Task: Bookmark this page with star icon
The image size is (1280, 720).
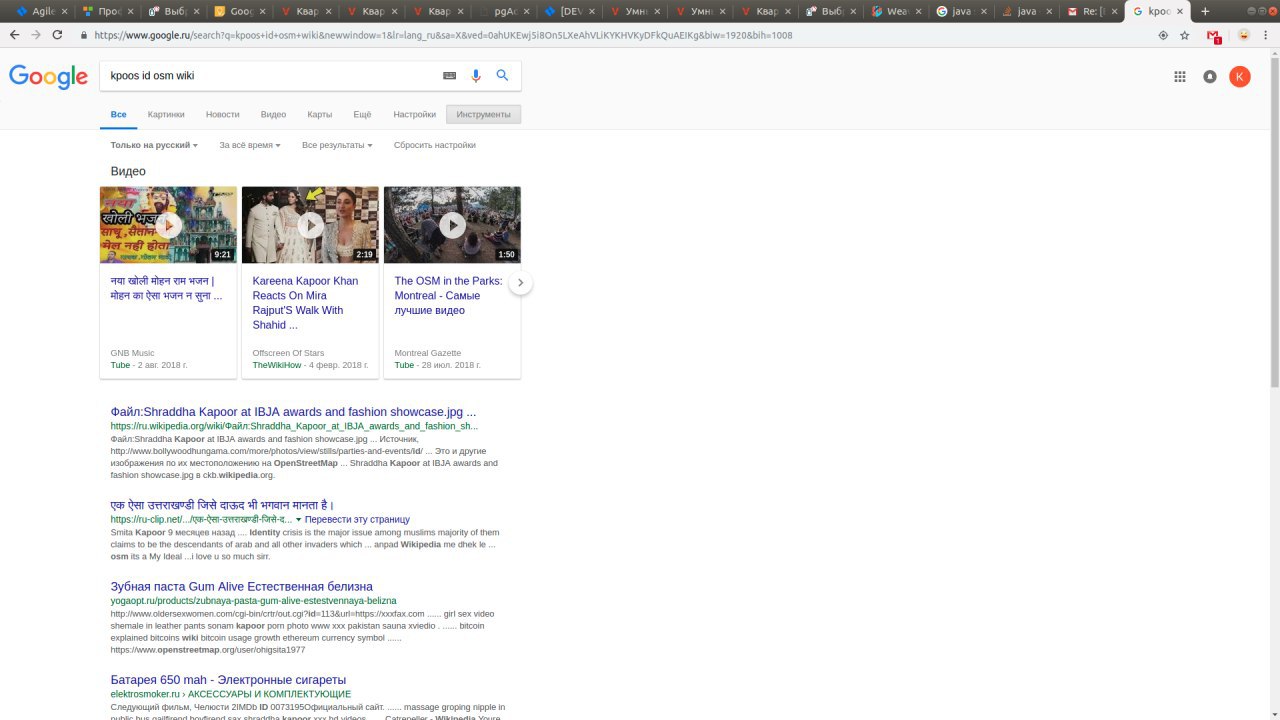Action: 1185,35
